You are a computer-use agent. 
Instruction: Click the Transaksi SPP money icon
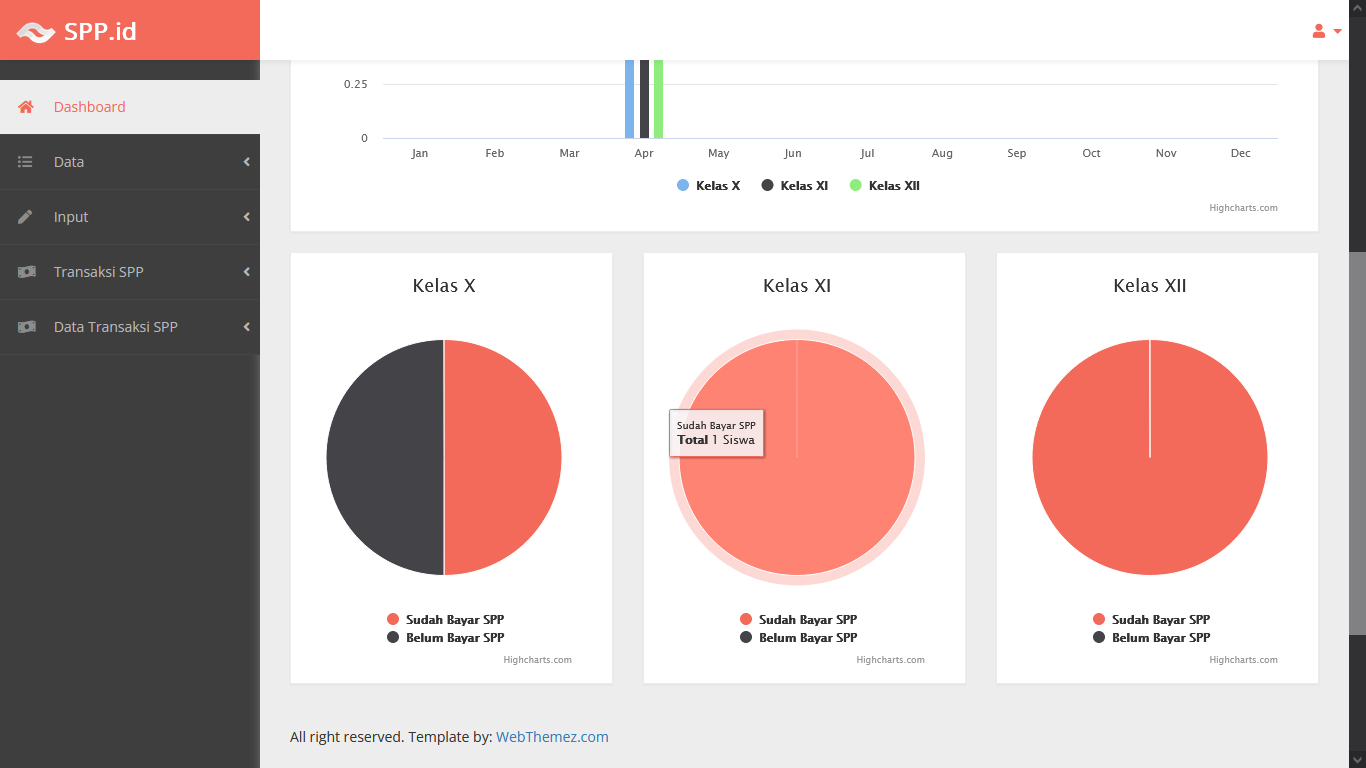pos(26,272)
